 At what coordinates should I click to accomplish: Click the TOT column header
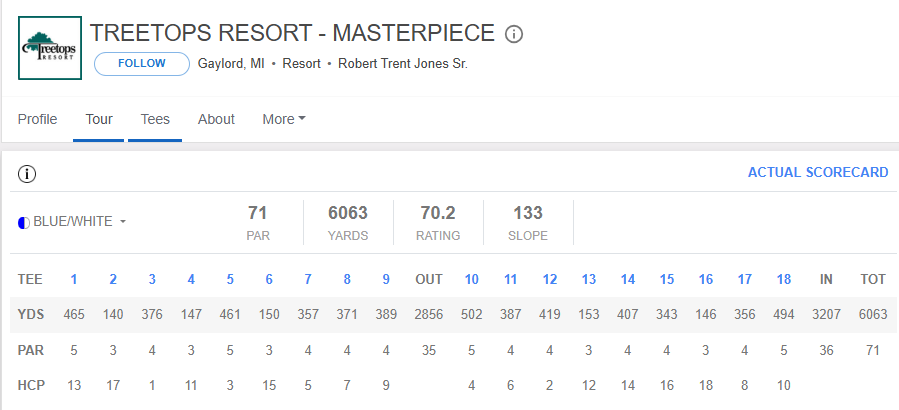pyautogui.click(x=873, y=279)
